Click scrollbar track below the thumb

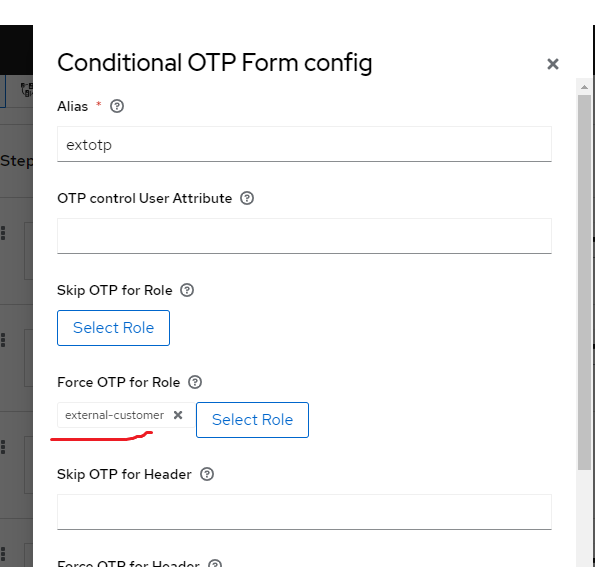(x=584, y=518)
